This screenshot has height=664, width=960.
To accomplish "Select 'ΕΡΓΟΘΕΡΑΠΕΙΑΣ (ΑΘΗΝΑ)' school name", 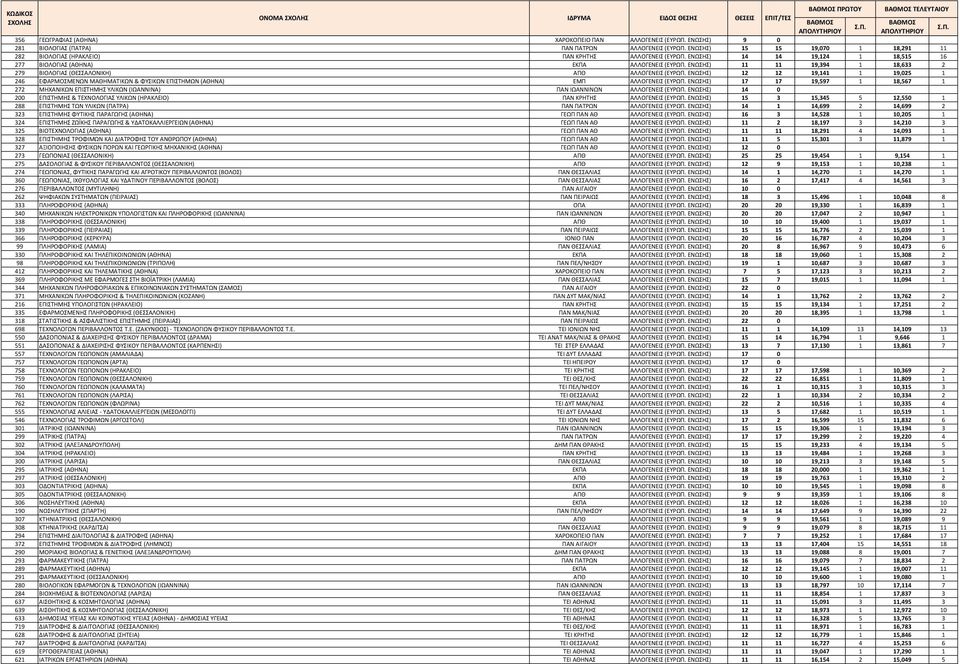I will (283, 651).
